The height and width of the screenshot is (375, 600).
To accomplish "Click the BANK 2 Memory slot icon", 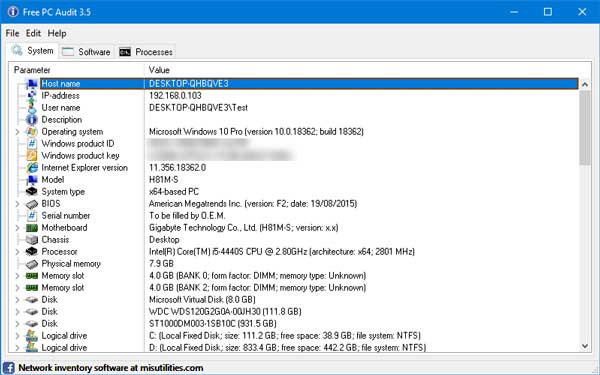I will tap(32, 287).
